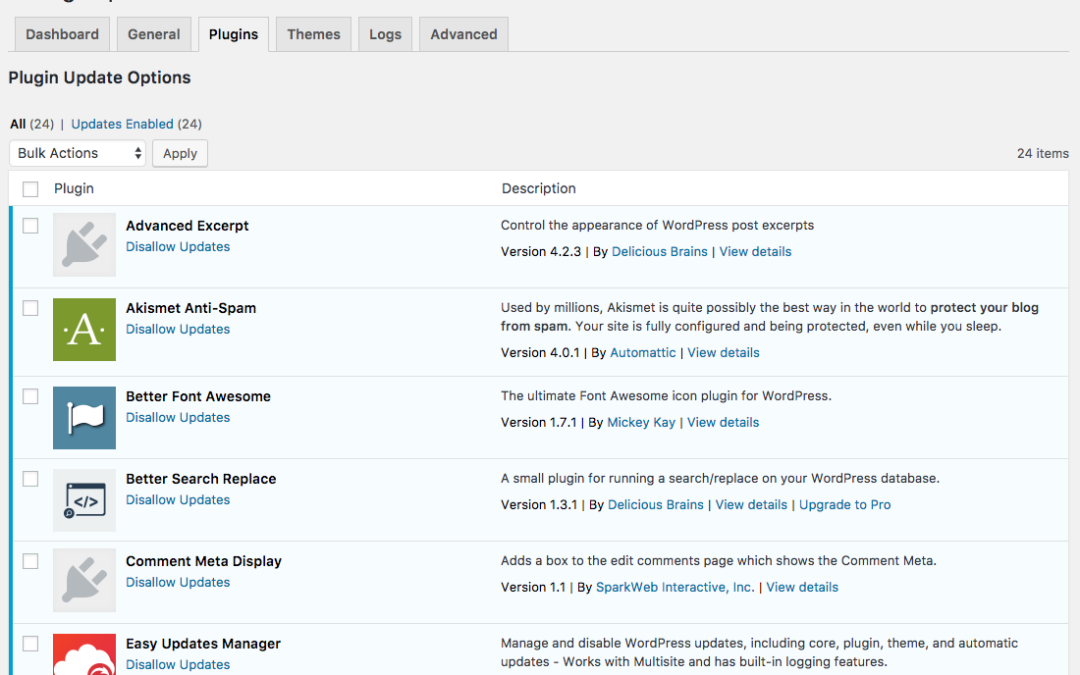Click the Apply button
The height and width of the screenshot is (675, 1080).
click(x=180, y=153)
